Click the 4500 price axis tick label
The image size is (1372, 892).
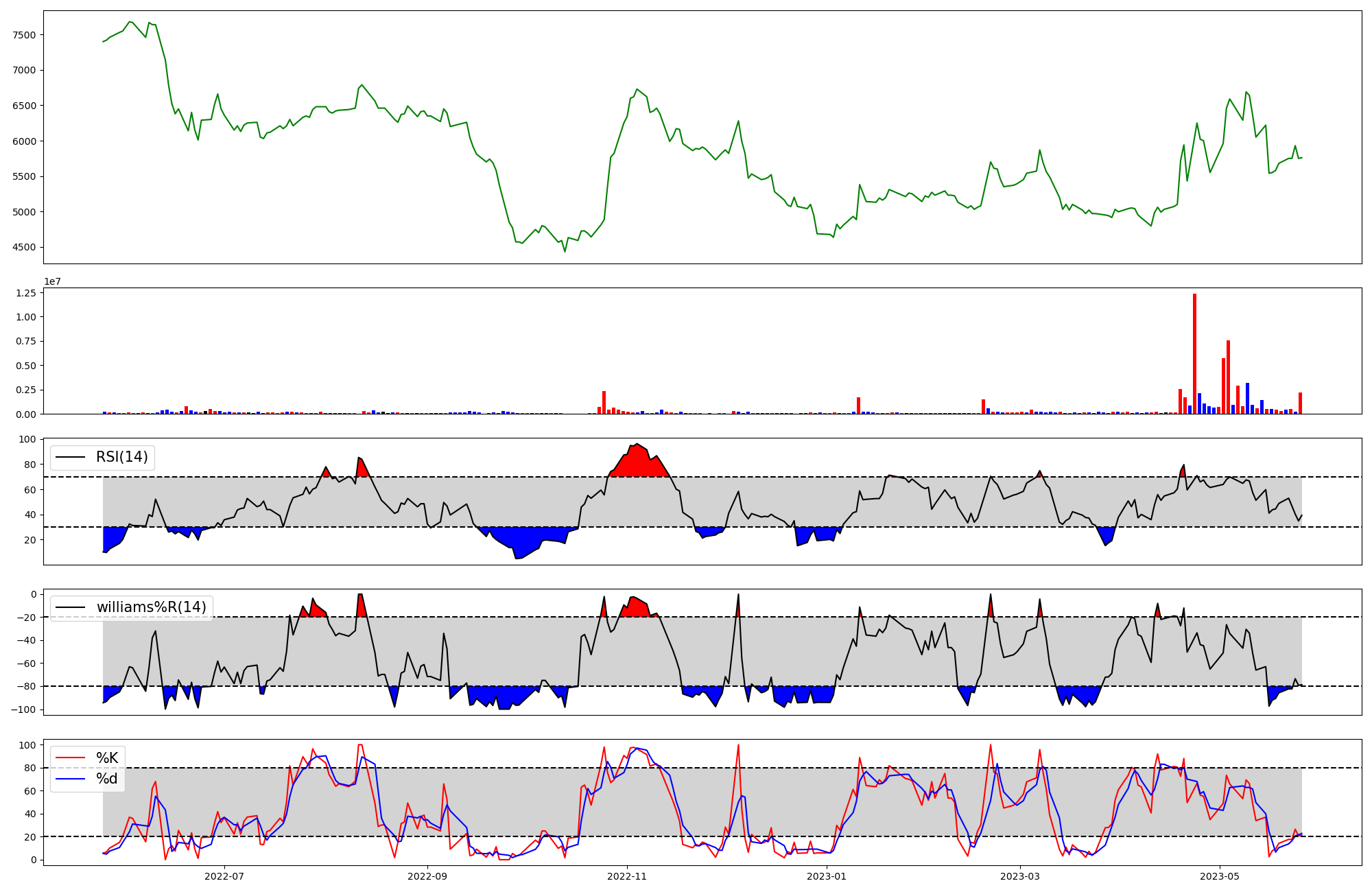25,248
